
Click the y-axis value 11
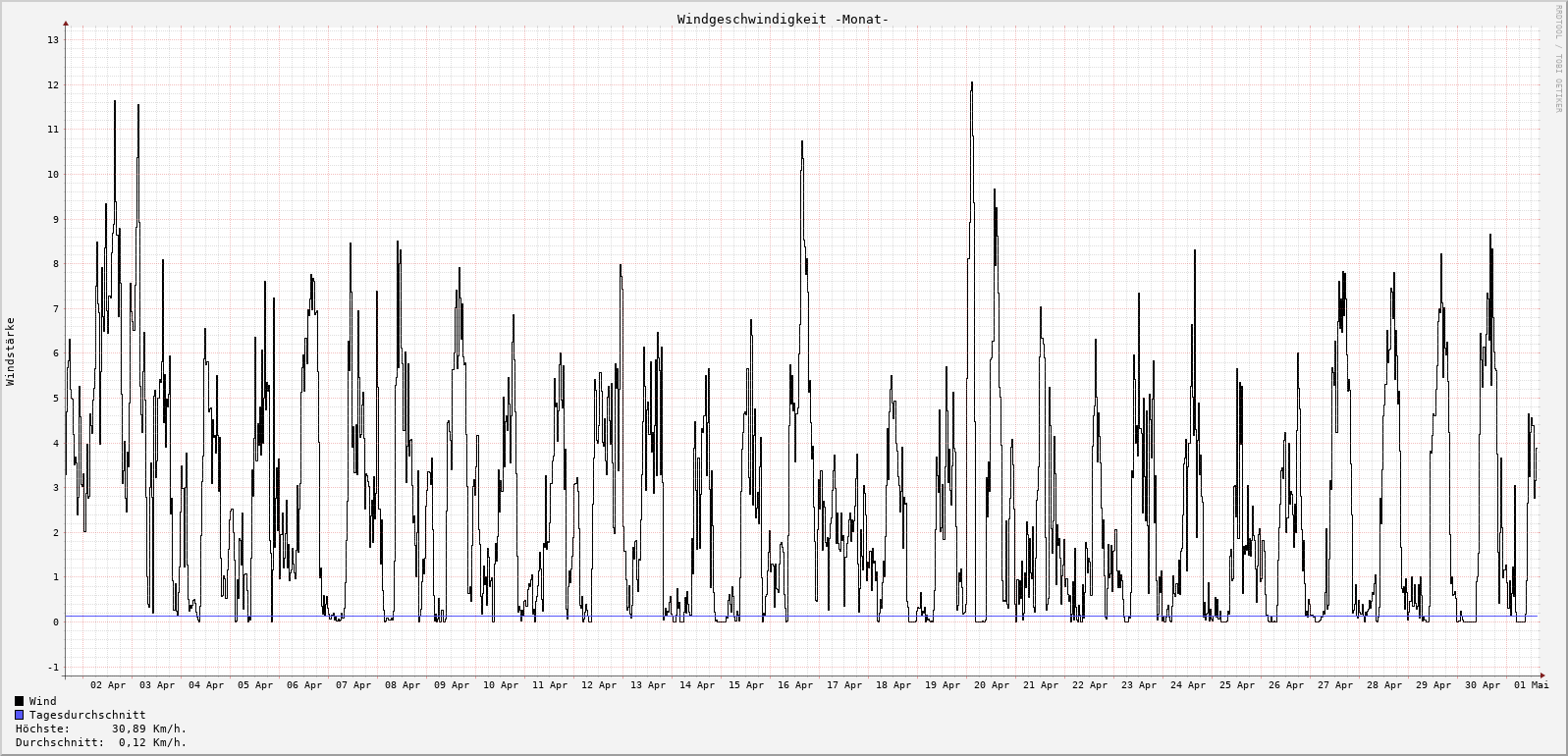tap(53, 130)
